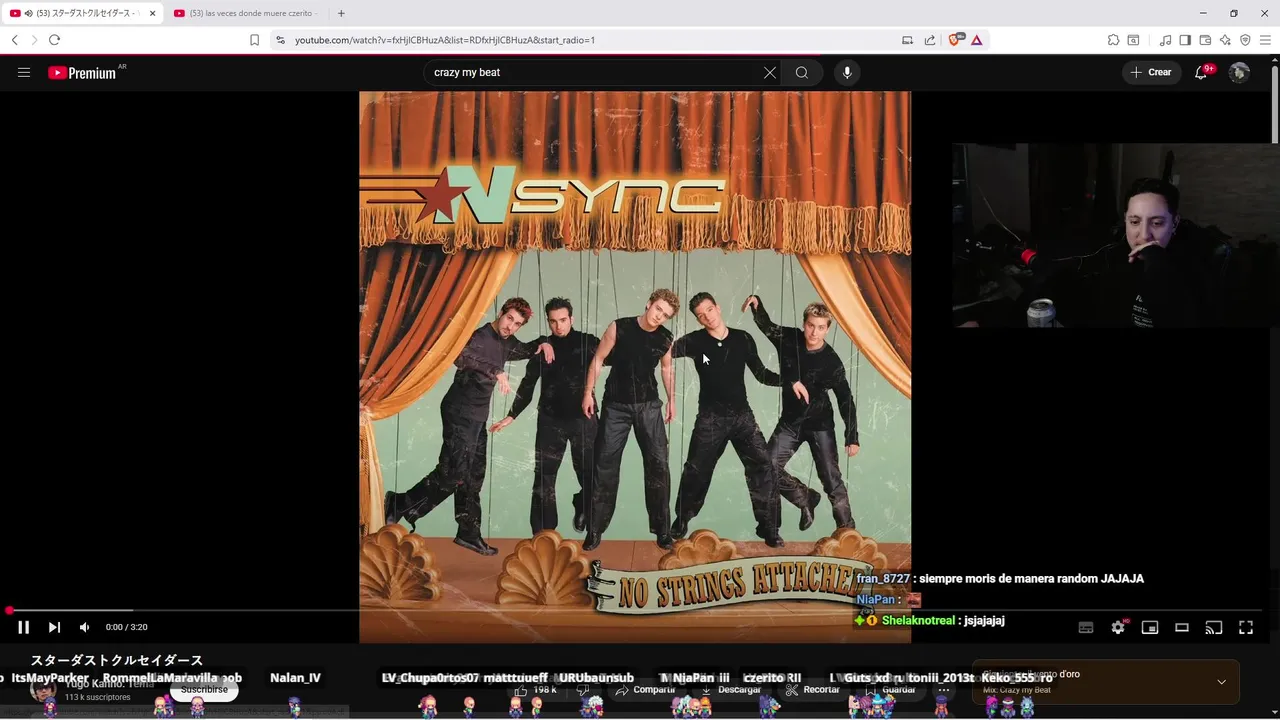Open more actions three-dot menu below video
Image resolution: width=1280 pixels, height=720 pixels.
[943, 690]
